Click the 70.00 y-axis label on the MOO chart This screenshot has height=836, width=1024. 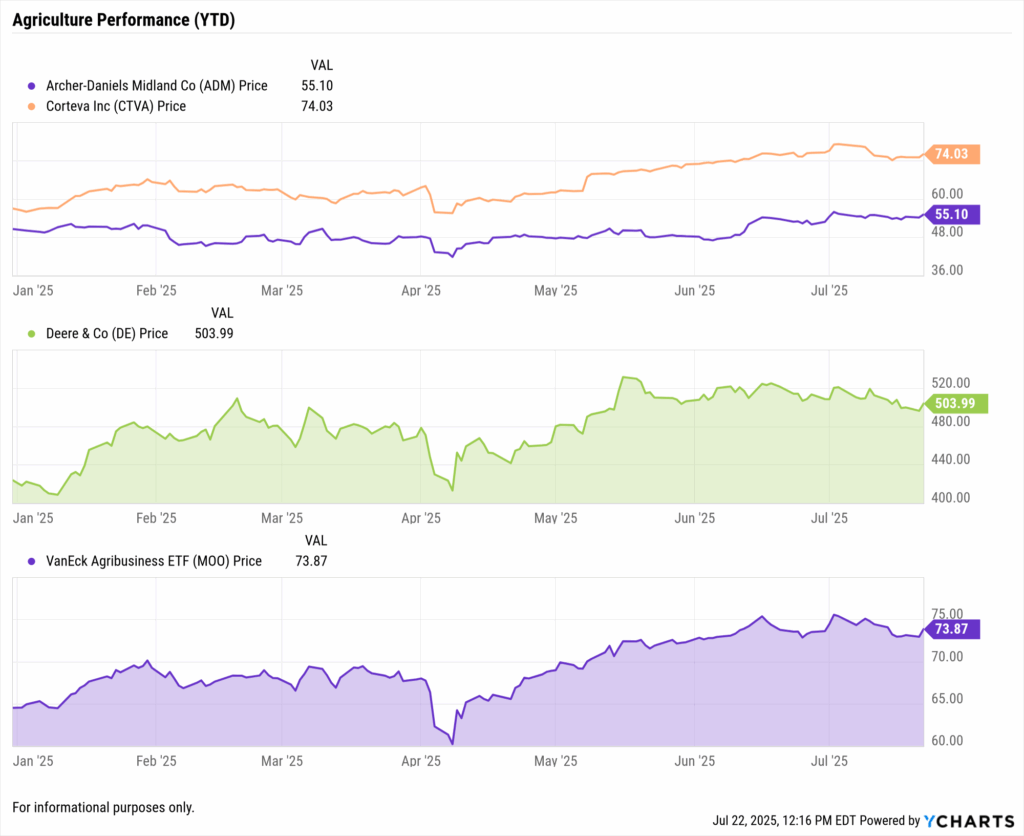click(947, 656)
